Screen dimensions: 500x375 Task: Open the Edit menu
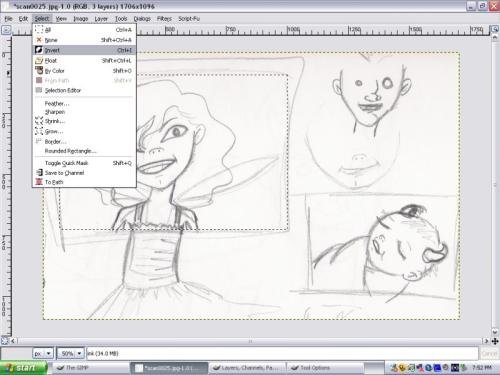click(23, 19)
